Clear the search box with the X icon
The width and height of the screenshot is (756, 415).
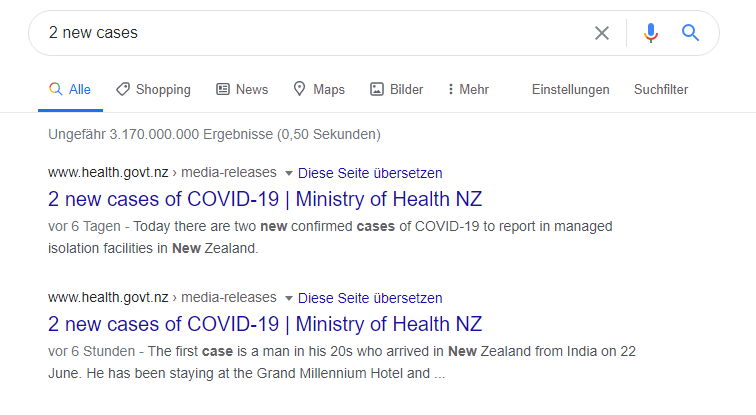(602, 33)
